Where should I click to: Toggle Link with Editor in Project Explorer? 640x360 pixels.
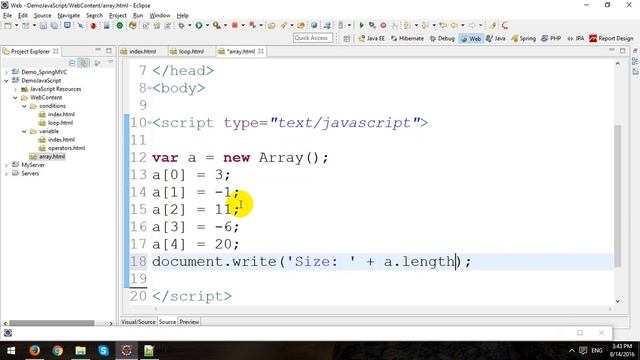pos(84,63)
